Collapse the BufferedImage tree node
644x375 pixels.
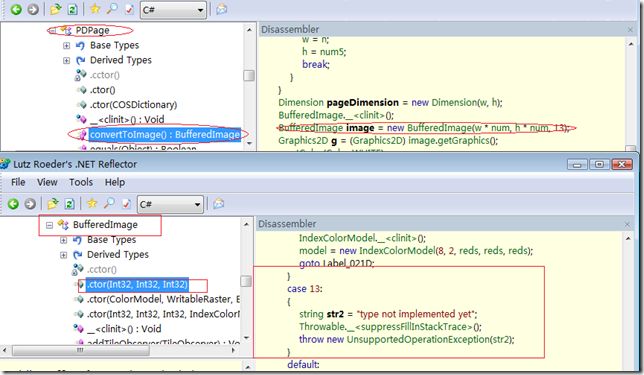point(49,225)
